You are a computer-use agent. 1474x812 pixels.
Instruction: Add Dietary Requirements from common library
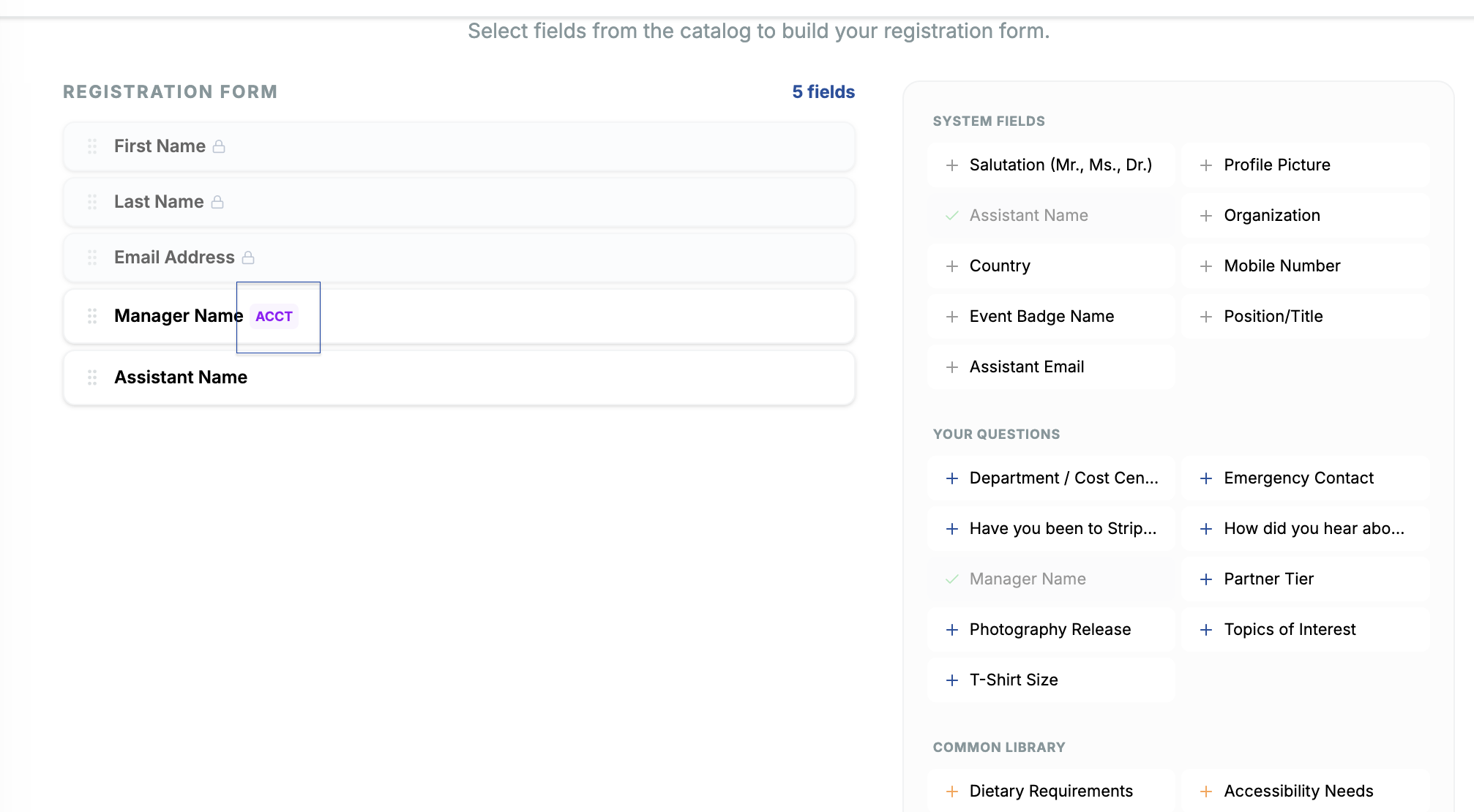(x=1051, y=792)
